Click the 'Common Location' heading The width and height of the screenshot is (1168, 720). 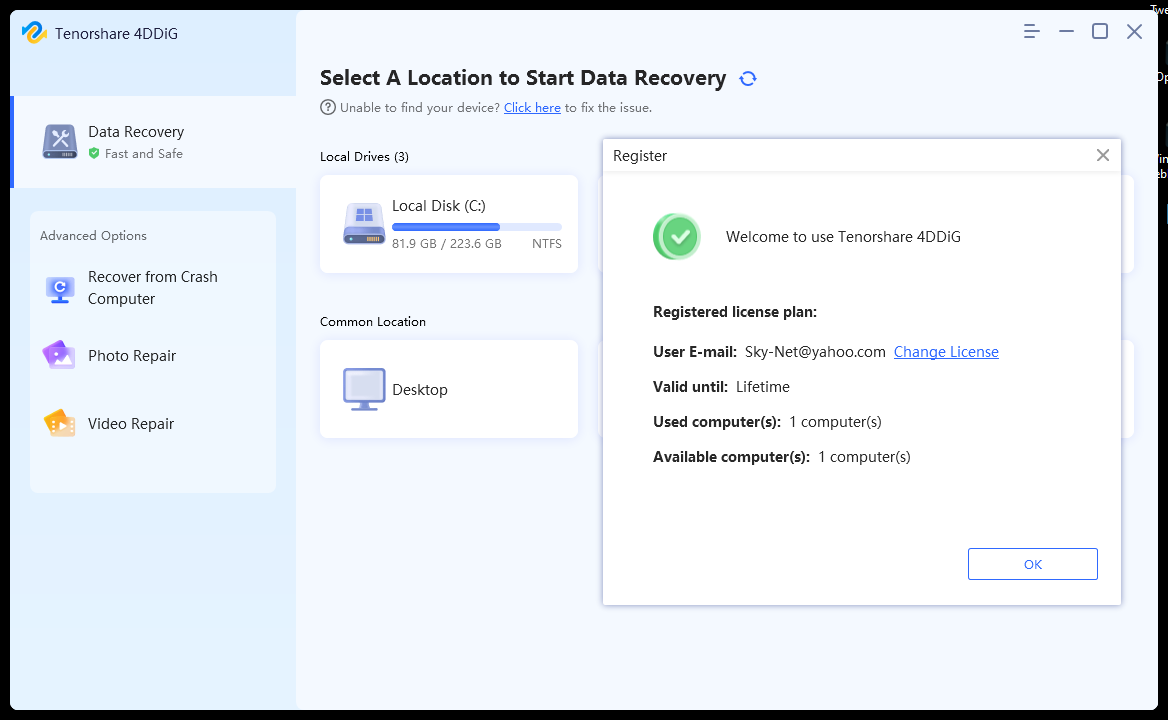tap(373, 322)
